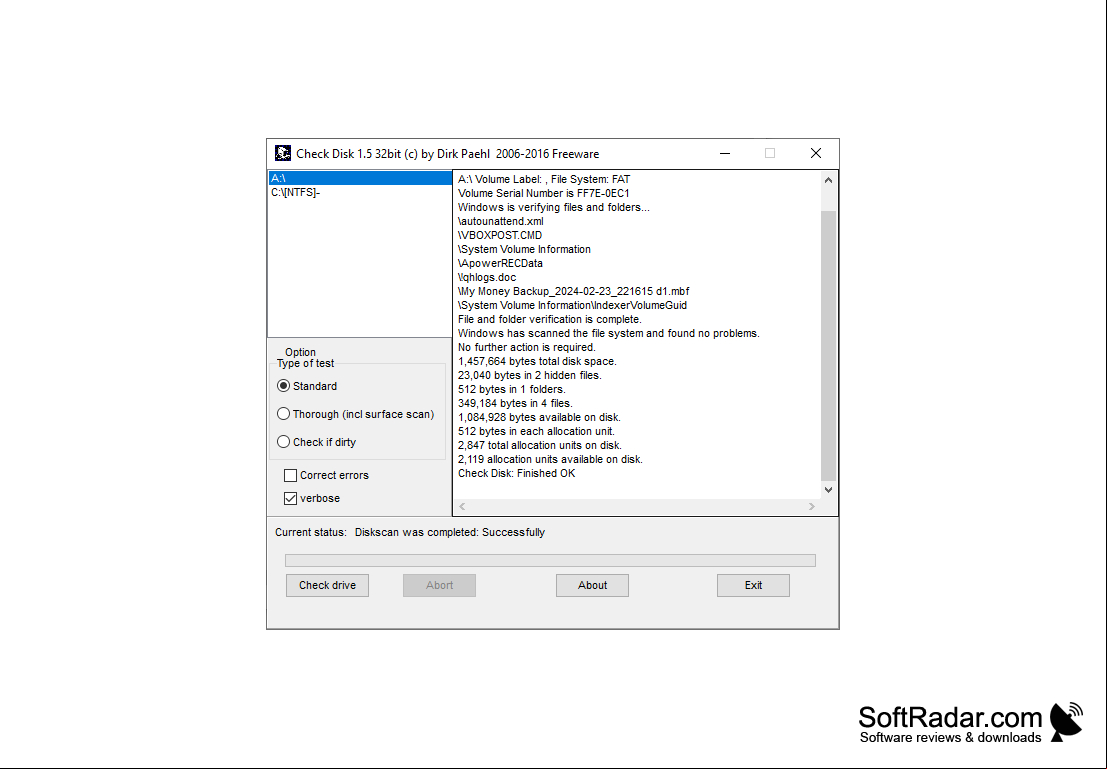Open the About dialog
The width and height of the screenshot is (1107, 769).
tap(592, 585)
